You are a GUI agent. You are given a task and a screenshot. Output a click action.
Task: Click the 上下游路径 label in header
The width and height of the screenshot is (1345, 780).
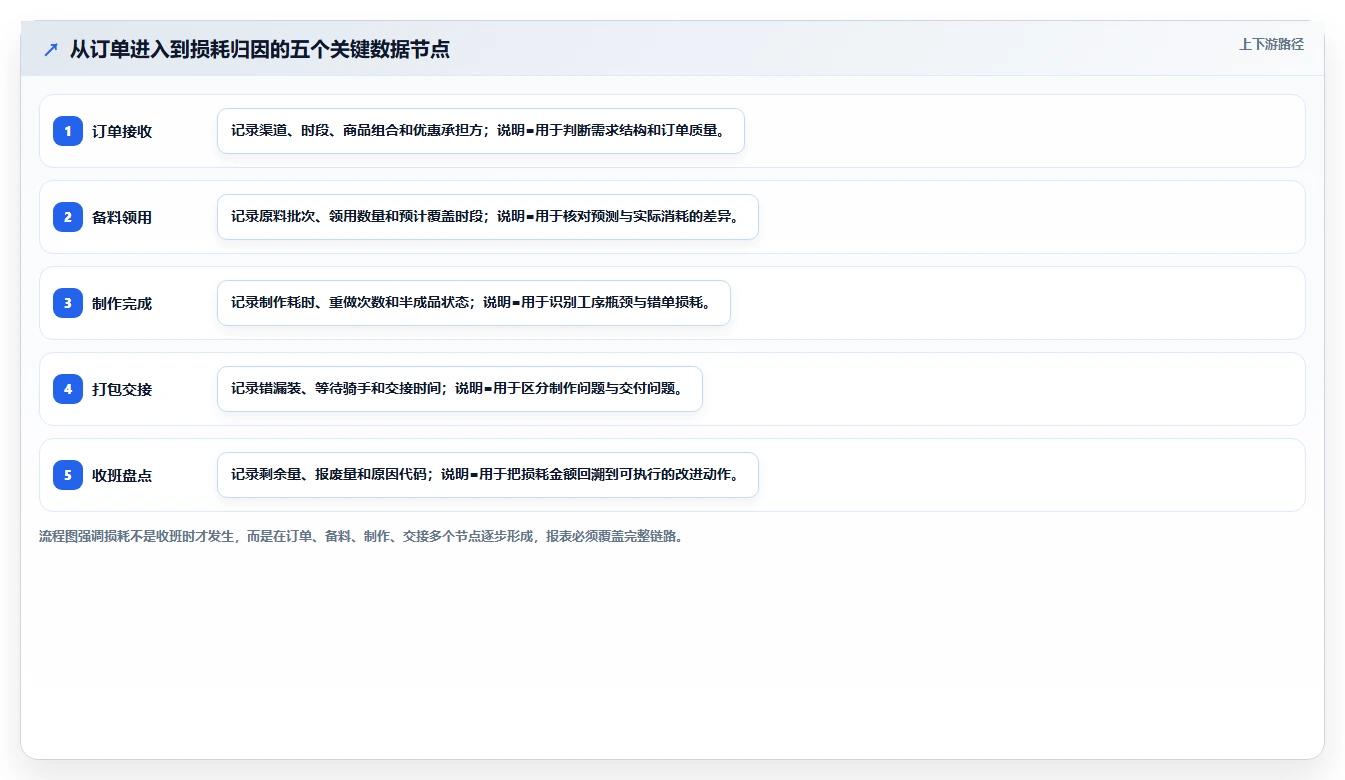(x=1271, y=44)
